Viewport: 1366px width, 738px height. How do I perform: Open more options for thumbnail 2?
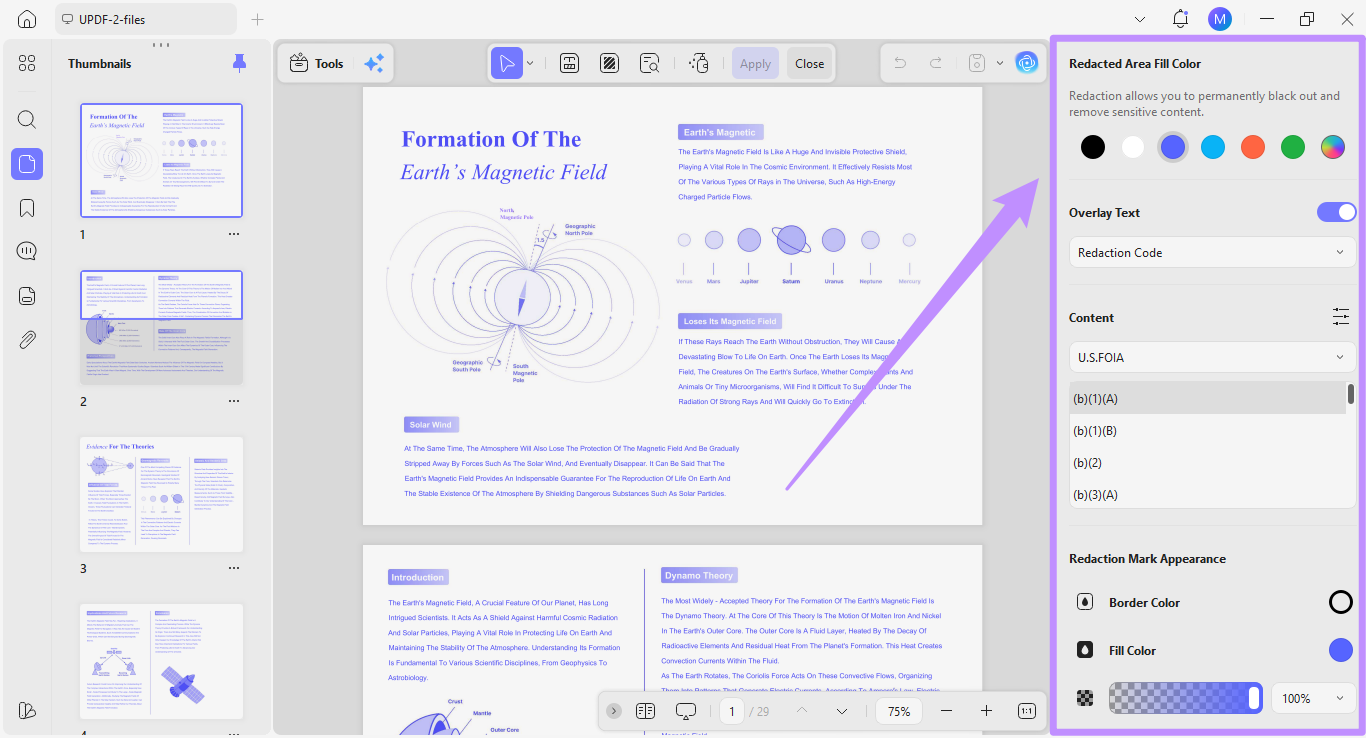tap(234, 401)
